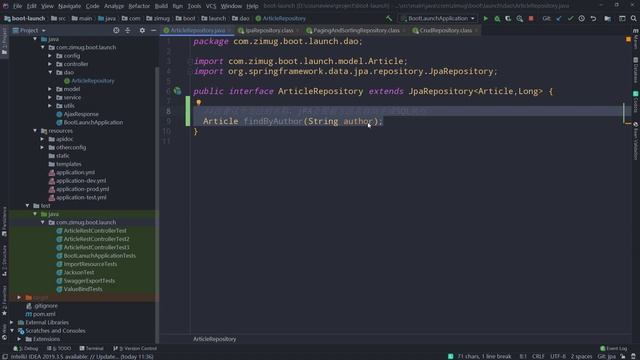
Task: Hide the Project tool window
Action: [153, 30]
